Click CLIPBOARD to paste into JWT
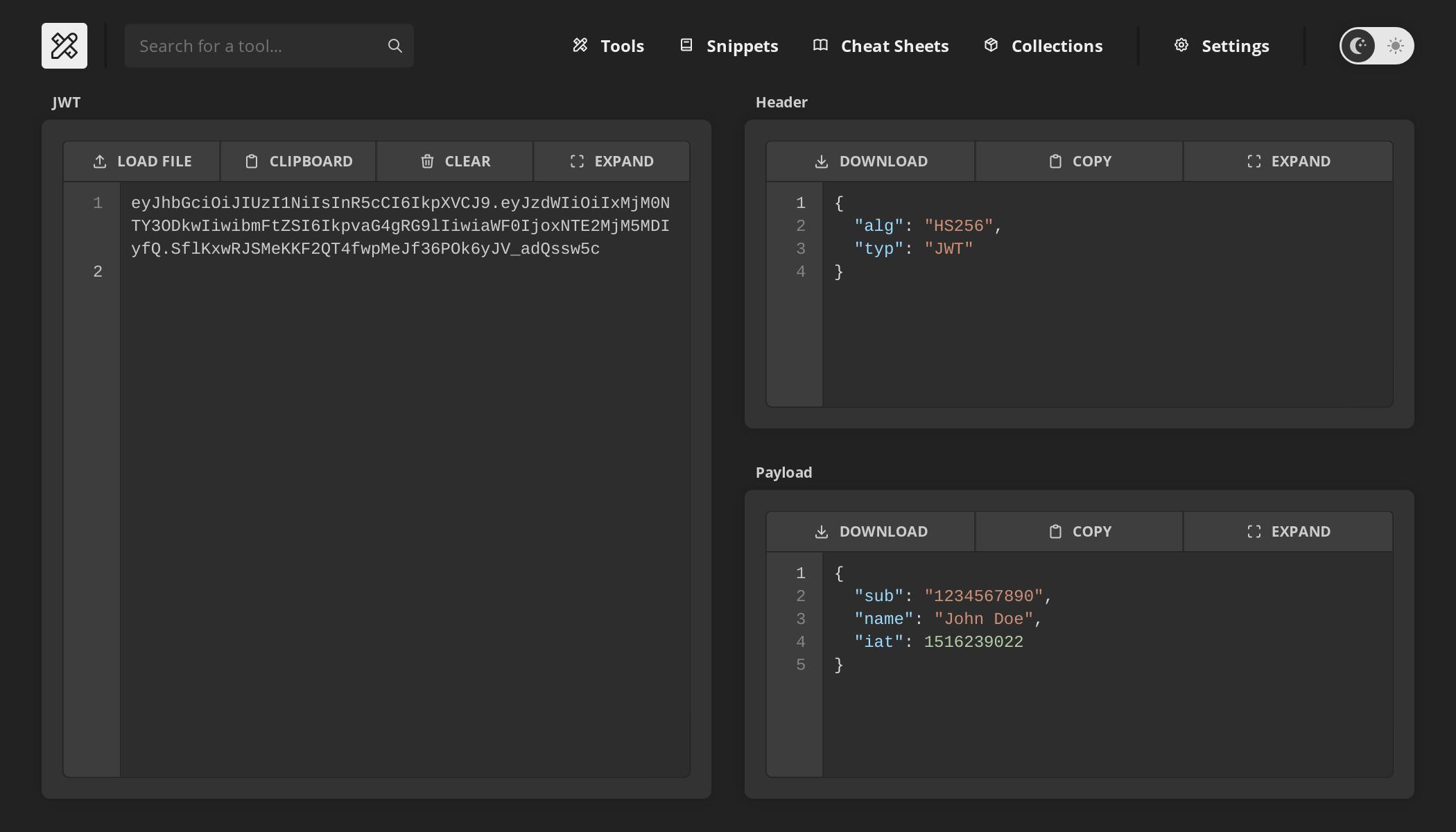This screenshot has width=1456, height=832. (x=298, y=162)
